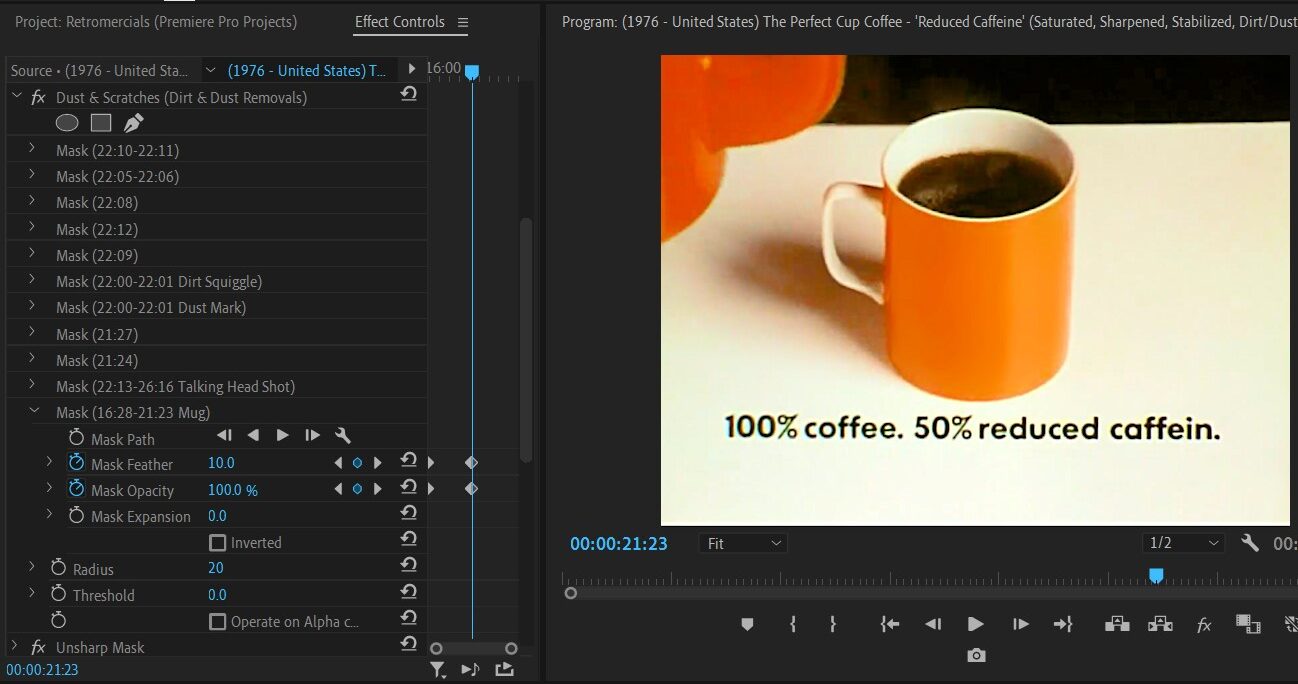Viewport: 1298px width, 684px height.
Task: Select the ellipse mask tool
Action: point(67,123)
